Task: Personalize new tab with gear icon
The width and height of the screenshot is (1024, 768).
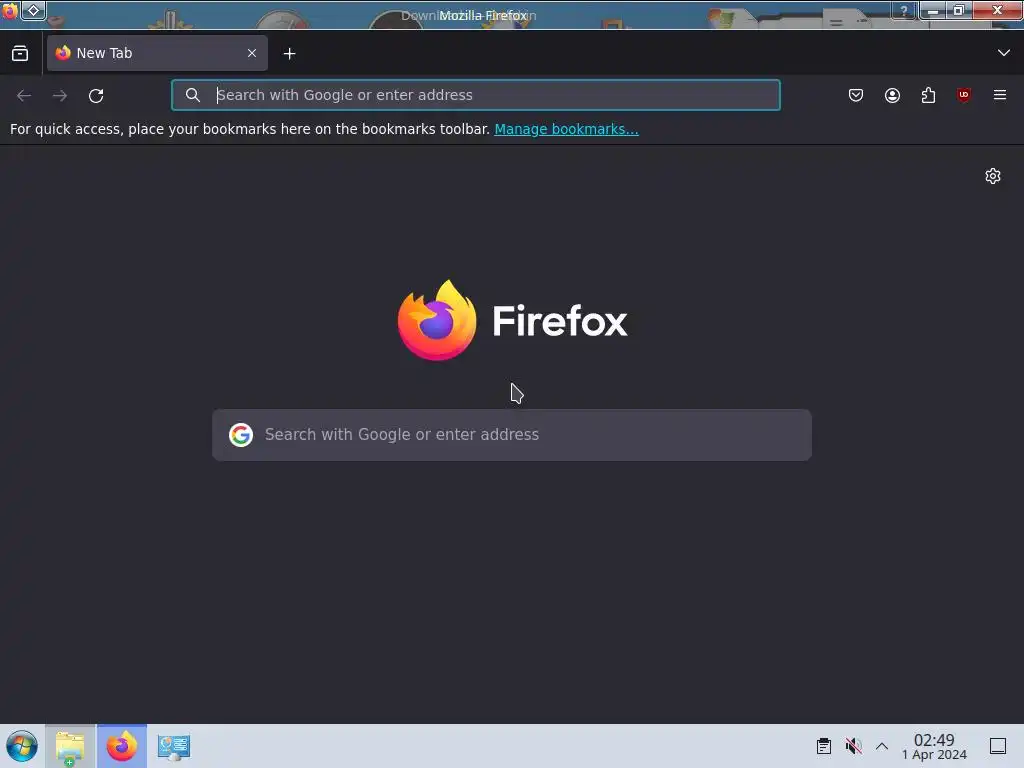Action: [x=993, y=176]
